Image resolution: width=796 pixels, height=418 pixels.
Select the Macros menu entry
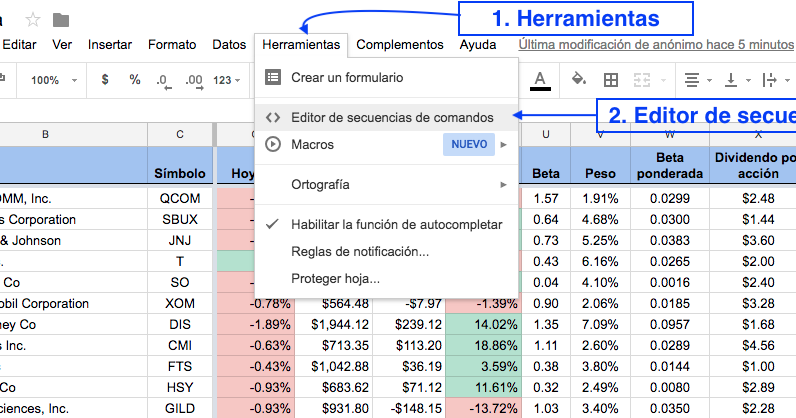point(386,144)
